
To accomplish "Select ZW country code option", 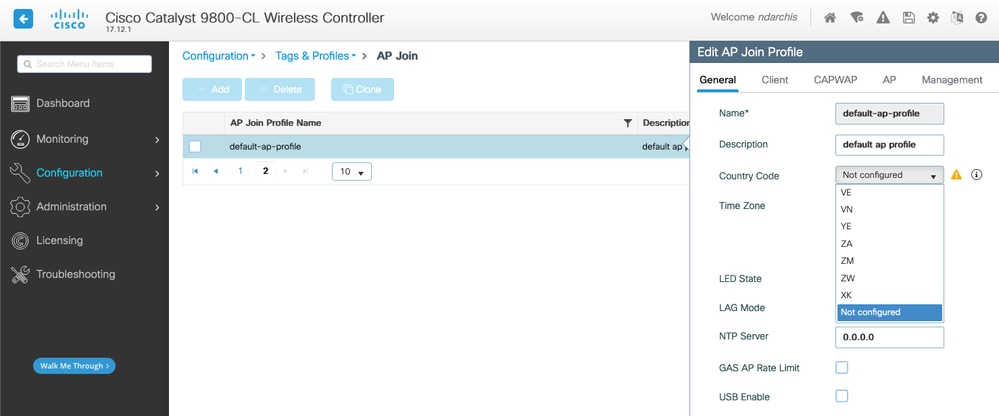I will pos(889,278).
